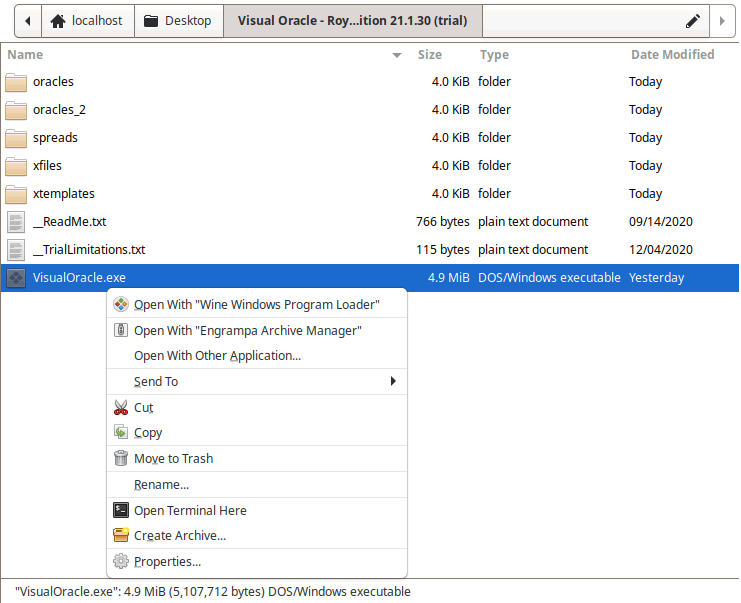Screen dimensions: 741x603
Task: Choose Open Terminal Here
Action: click(x=257, y=510)
